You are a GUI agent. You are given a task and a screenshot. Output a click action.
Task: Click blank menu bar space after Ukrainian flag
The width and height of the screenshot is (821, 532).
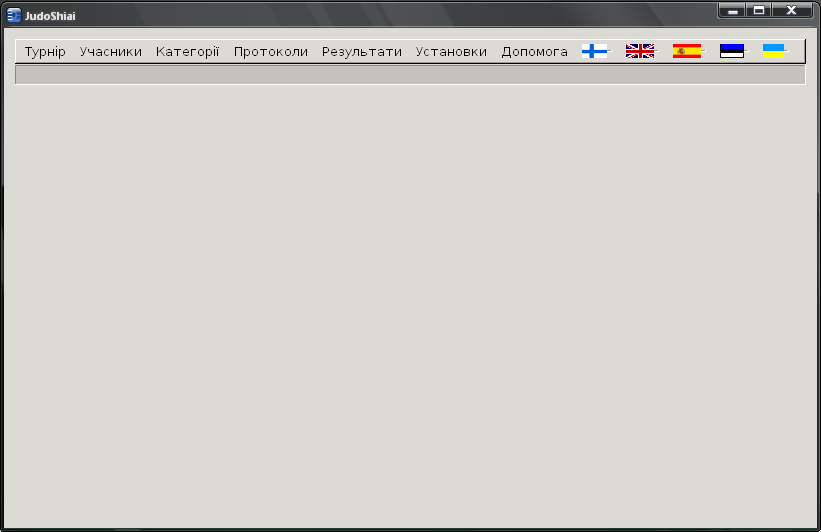tap(796, 51)
